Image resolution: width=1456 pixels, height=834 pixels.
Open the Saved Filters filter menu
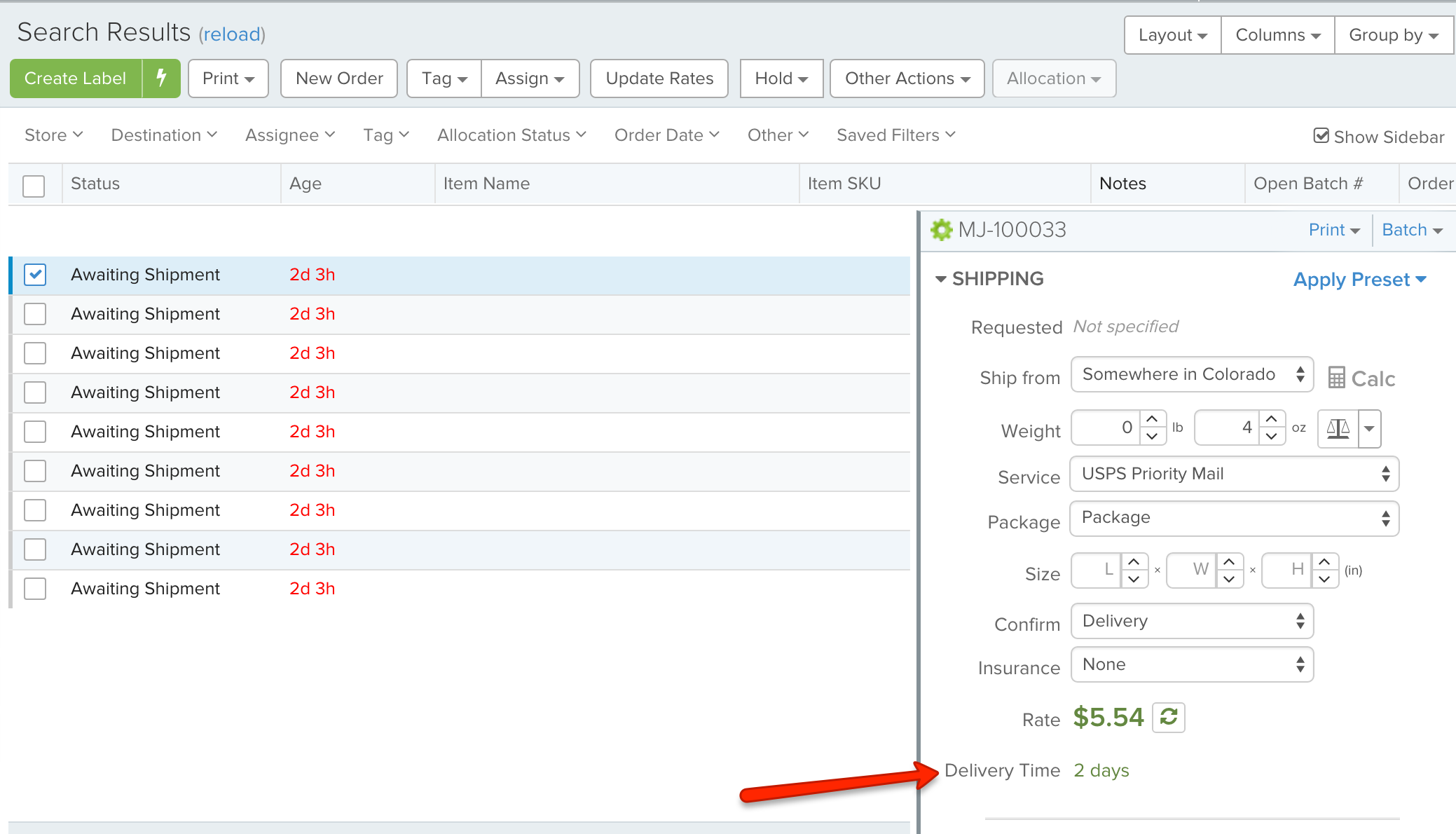pyautogui.click(x=895, y=135)
